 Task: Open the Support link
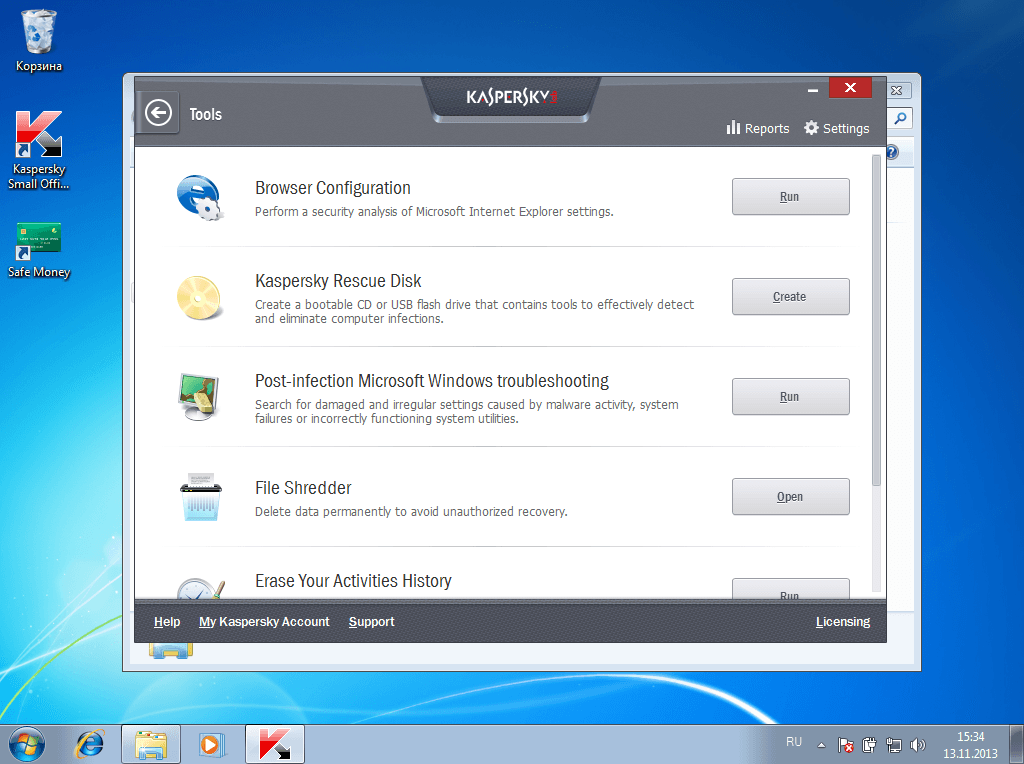pyautogui.click(x=372, y=622)
